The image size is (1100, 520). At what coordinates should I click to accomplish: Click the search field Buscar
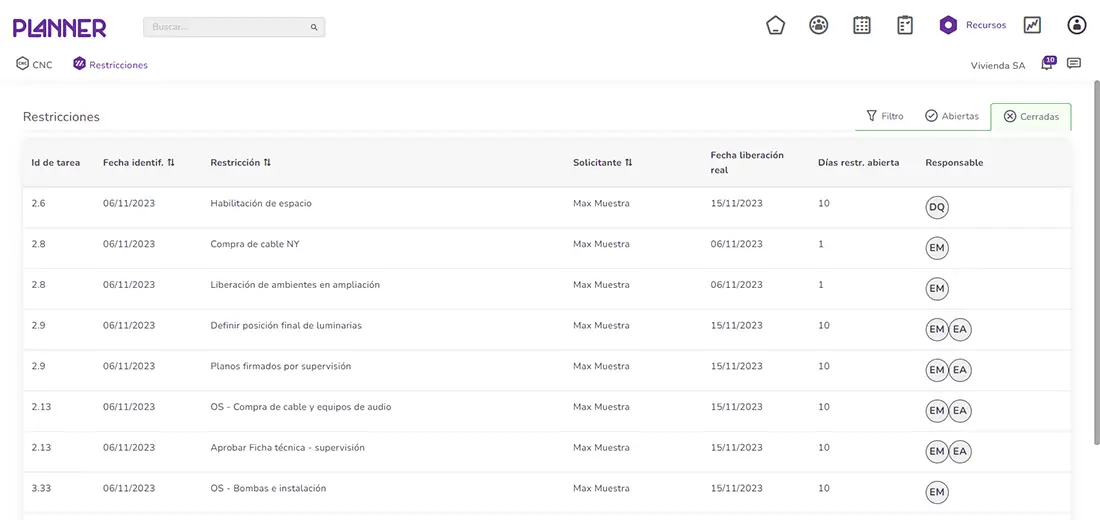pyautogui.click(x=234, y=27)
